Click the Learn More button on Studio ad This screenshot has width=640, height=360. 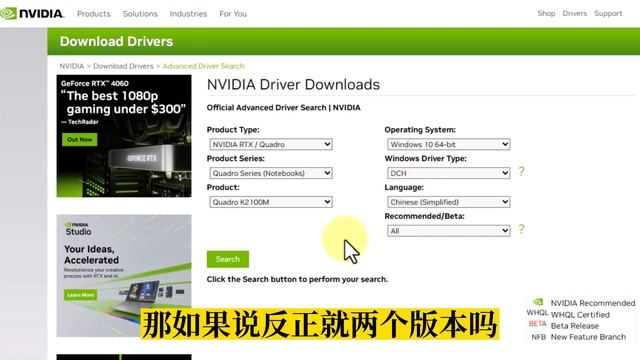pos(80,295)
